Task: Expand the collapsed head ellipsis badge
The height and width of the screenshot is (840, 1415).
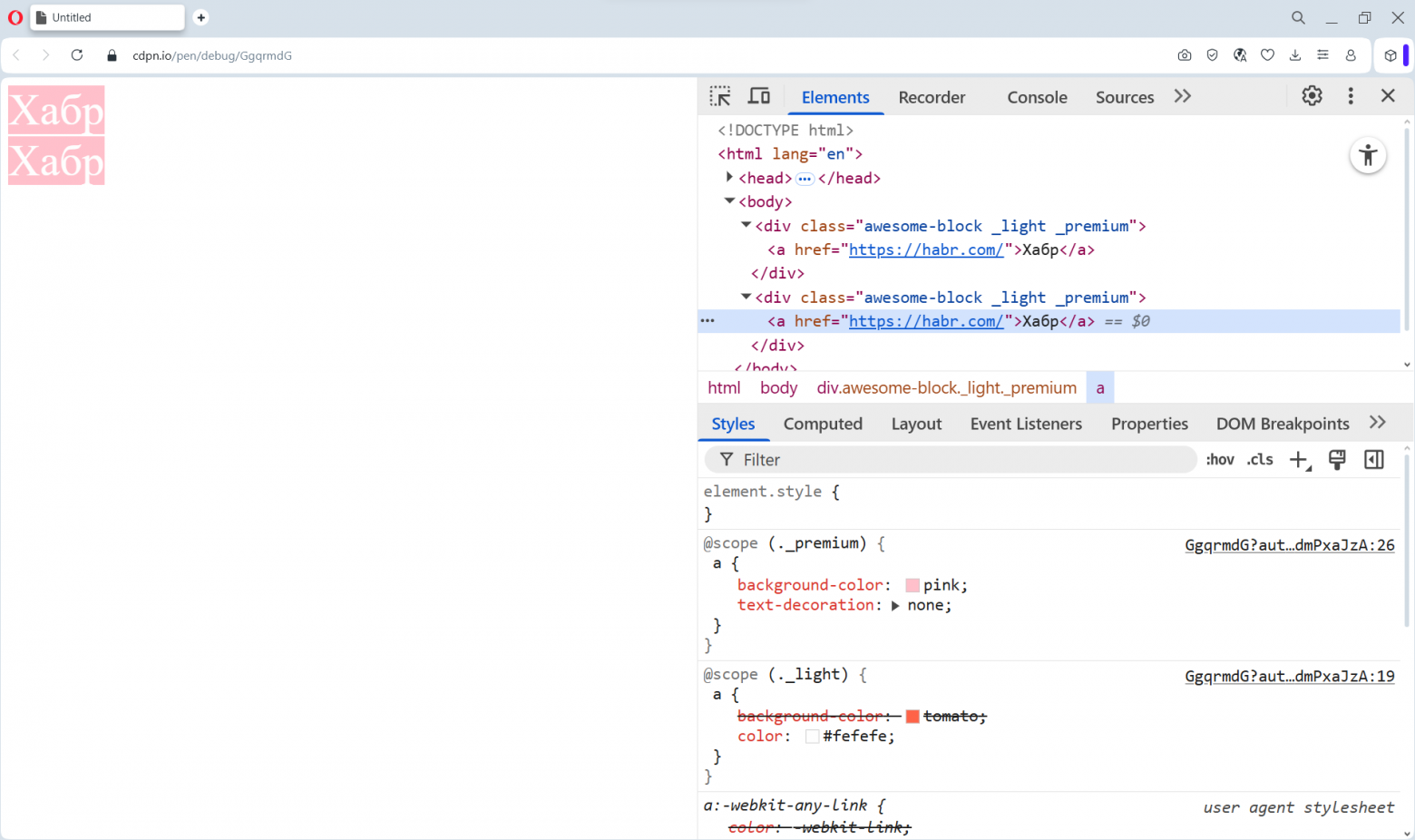Action: point(805,179)
